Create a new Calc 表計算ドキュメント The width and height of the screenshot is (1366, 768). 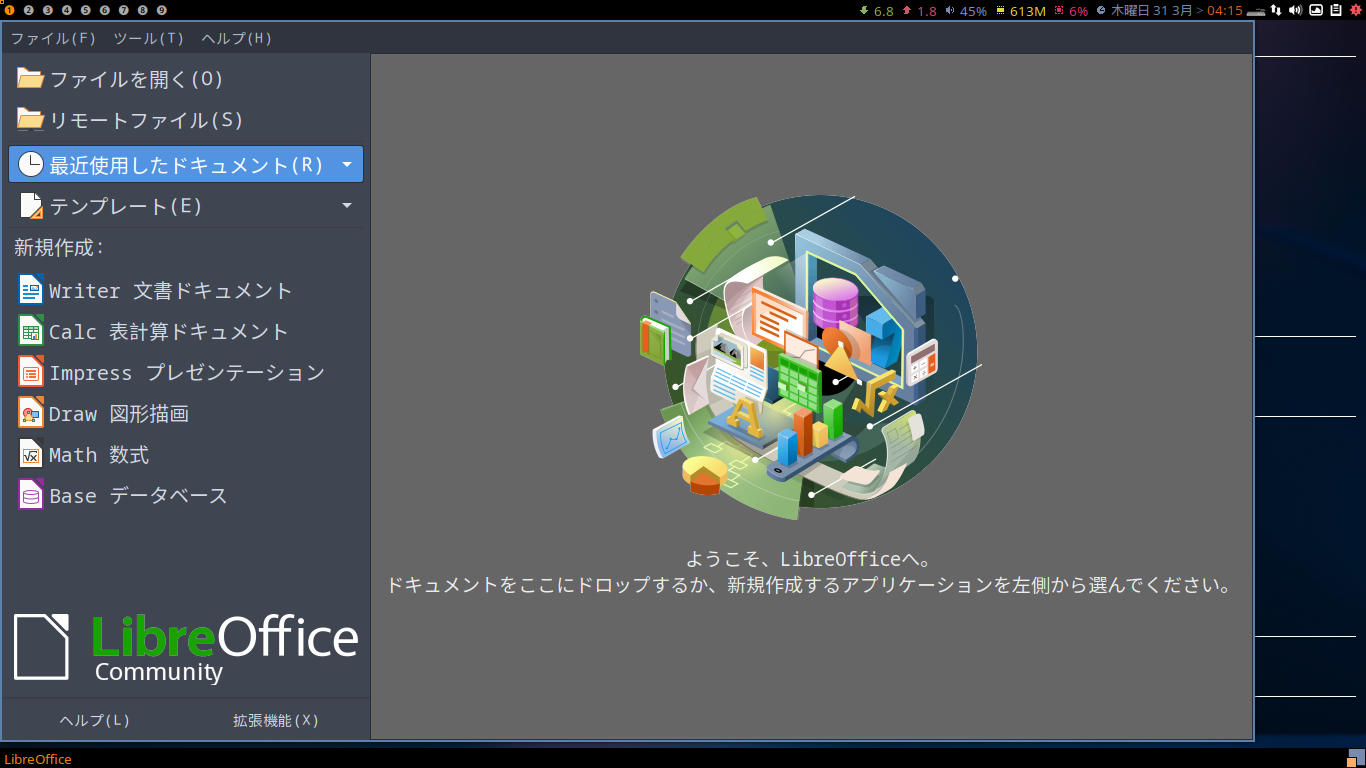tap(186, 331)
